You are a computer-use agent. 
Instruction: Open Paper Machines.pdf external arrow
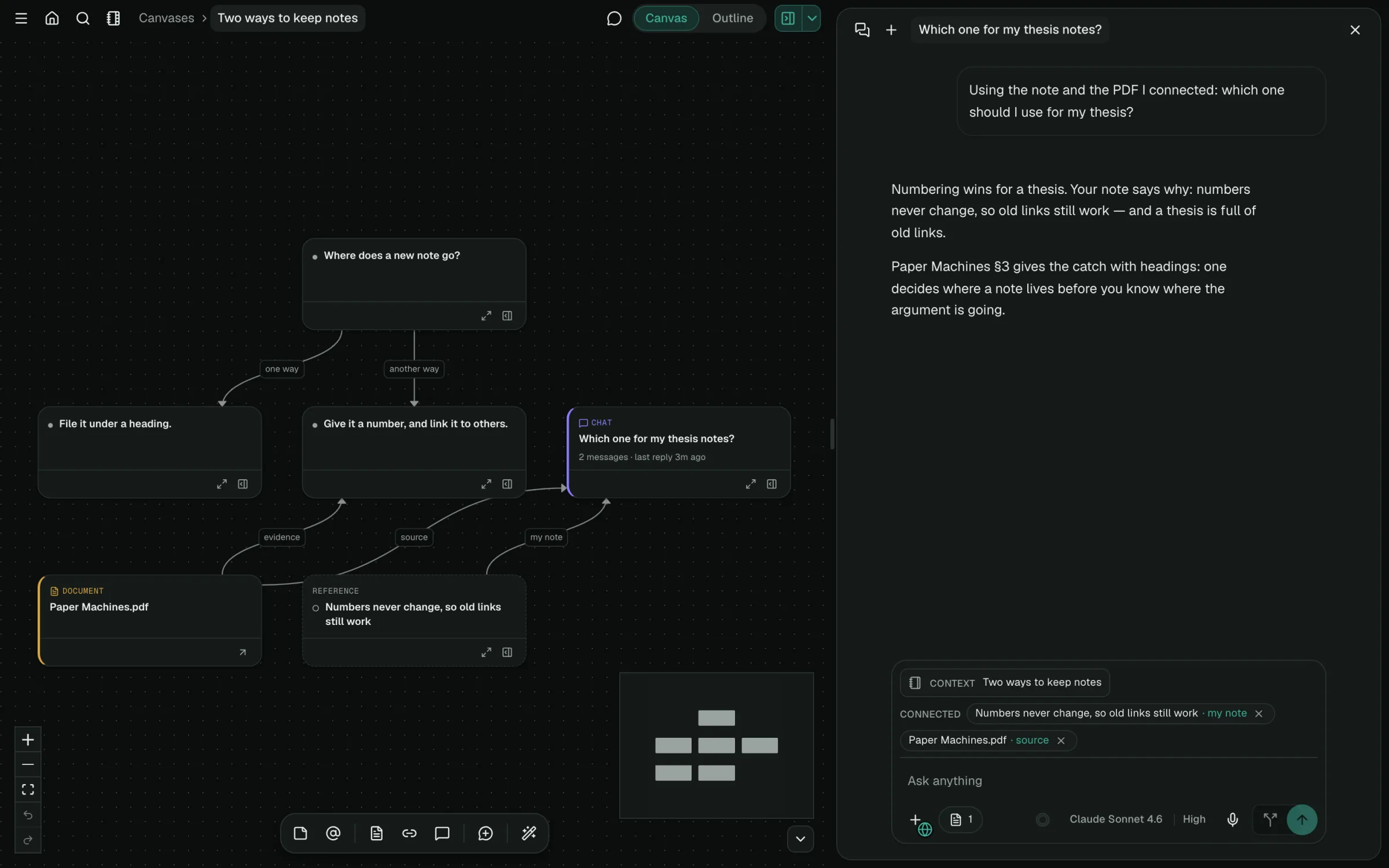pos(242,653)
